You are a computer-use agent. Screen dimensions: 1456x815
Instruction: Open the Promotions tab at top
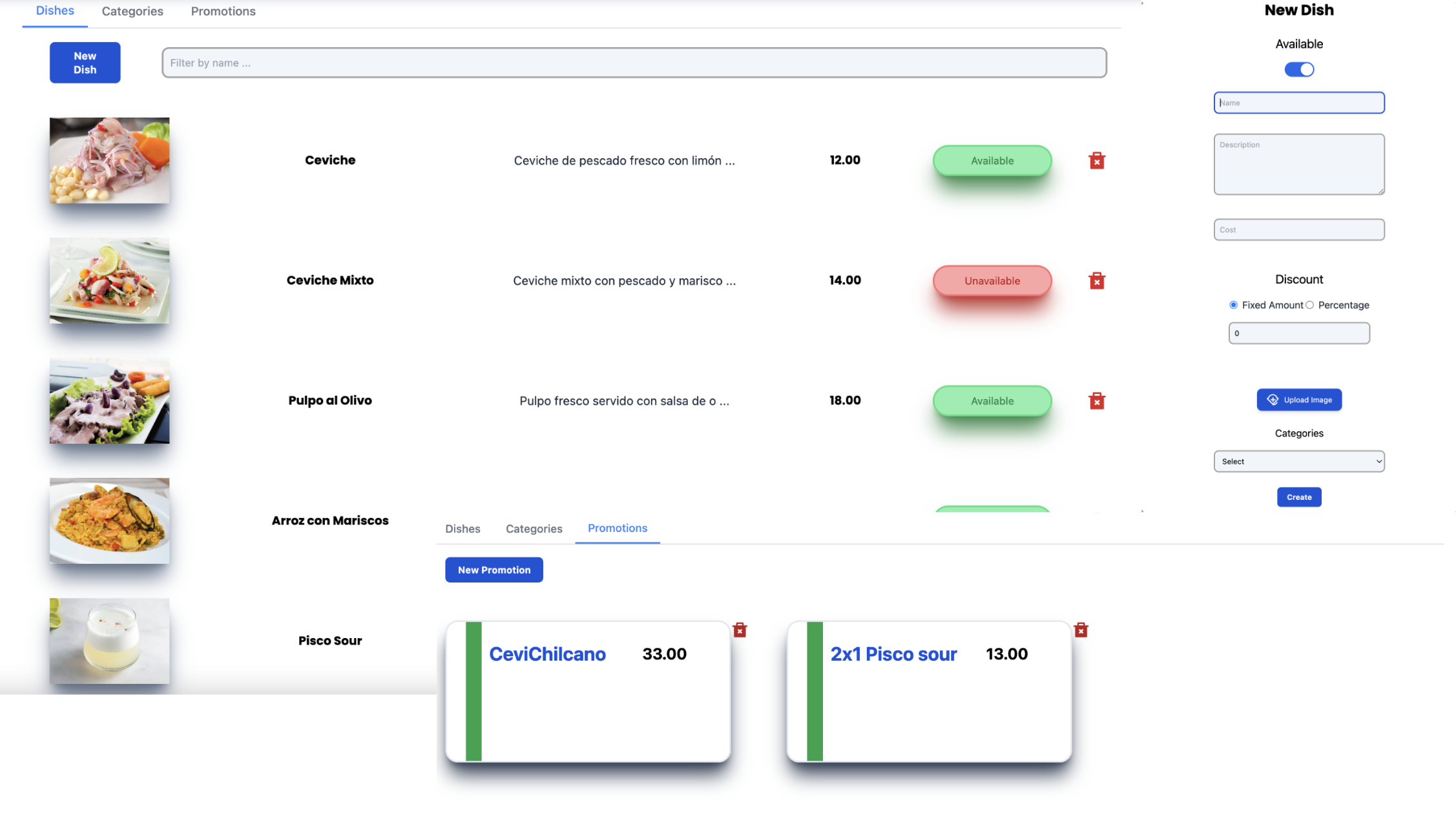point(223,11)
